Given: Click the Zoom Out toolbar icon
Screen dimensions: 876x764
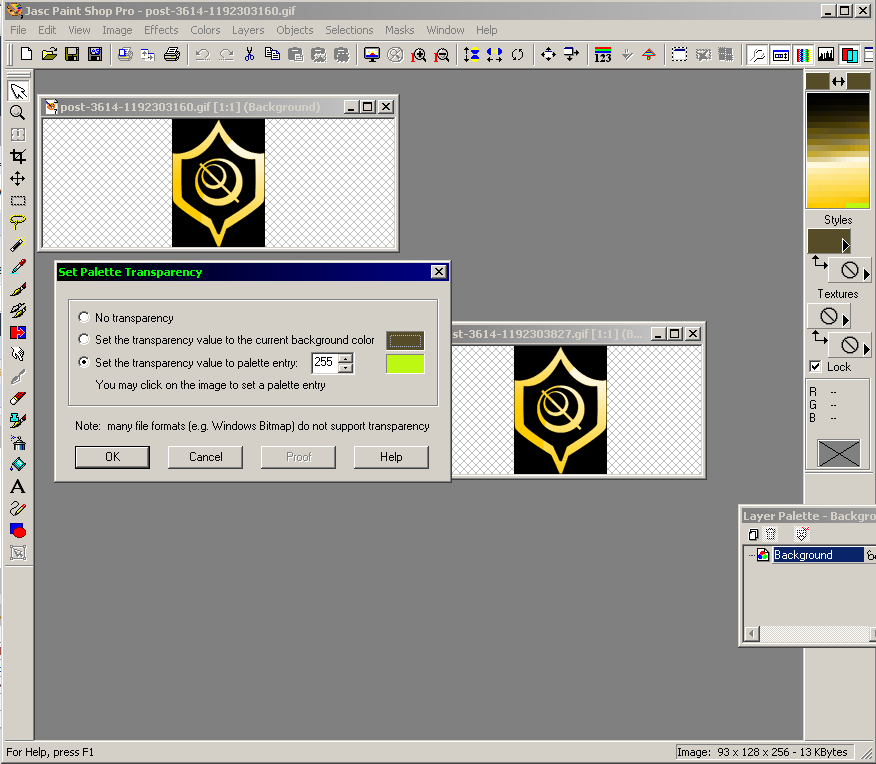Looking at the screenshot, I should tap(441, 54).
